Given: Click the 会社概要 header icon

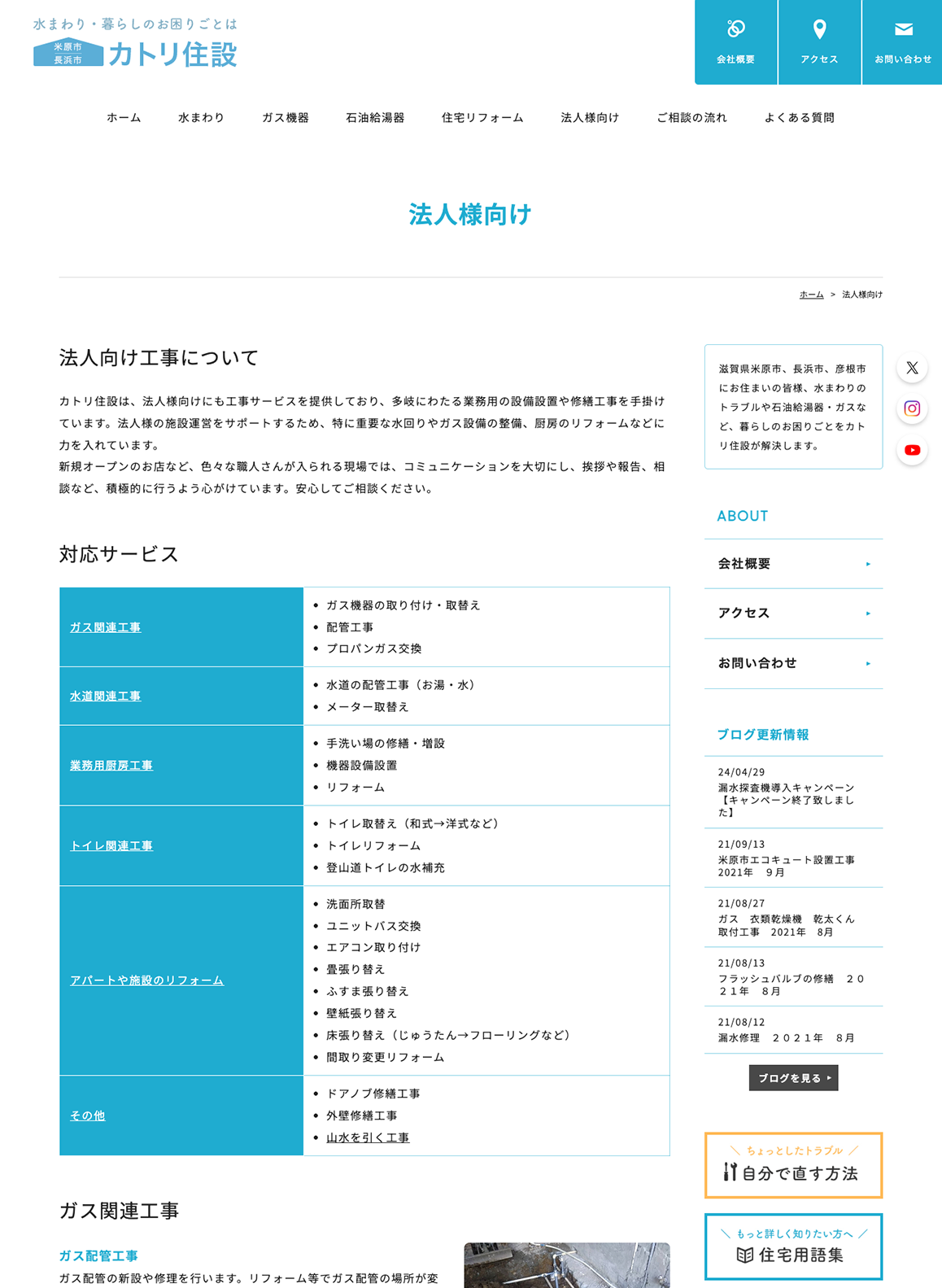Looking at the screenshot, I should pos(735,30).
